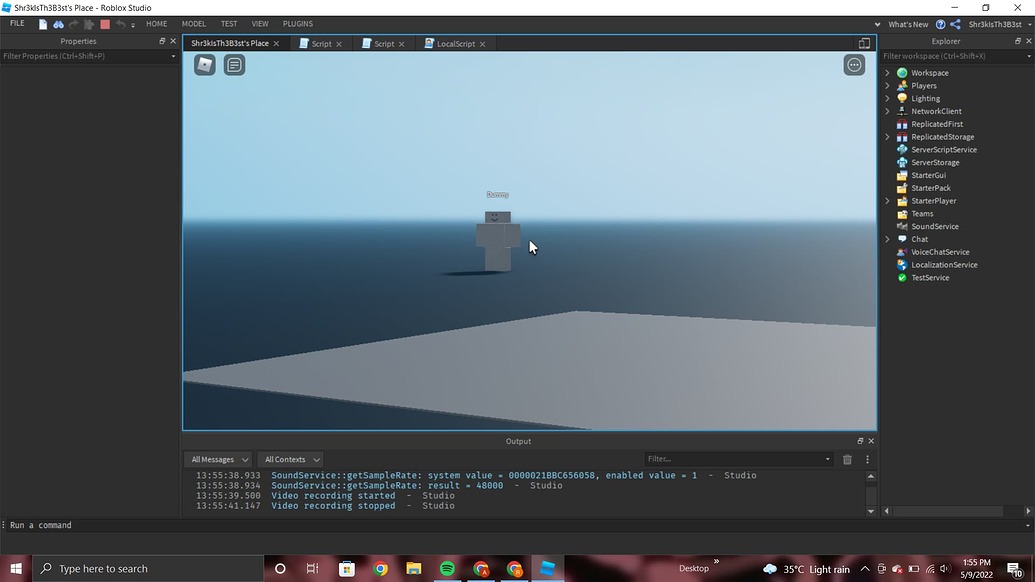
Task: Toggle float mode on the viewport tab bar
Action: 864,43
